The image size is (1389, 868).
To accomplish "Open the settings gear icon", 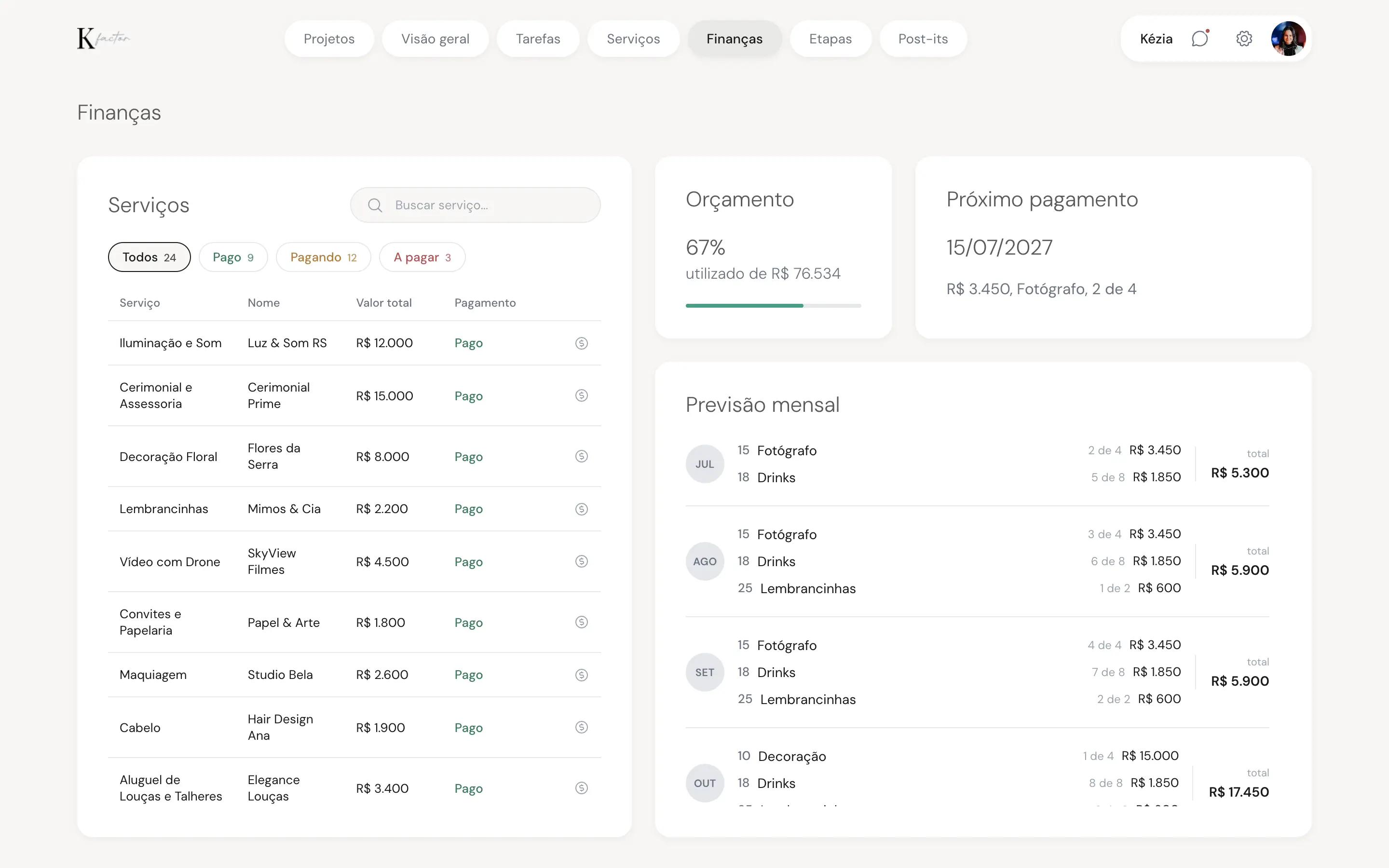I will pyautogui.click(x=1244, y=39).
